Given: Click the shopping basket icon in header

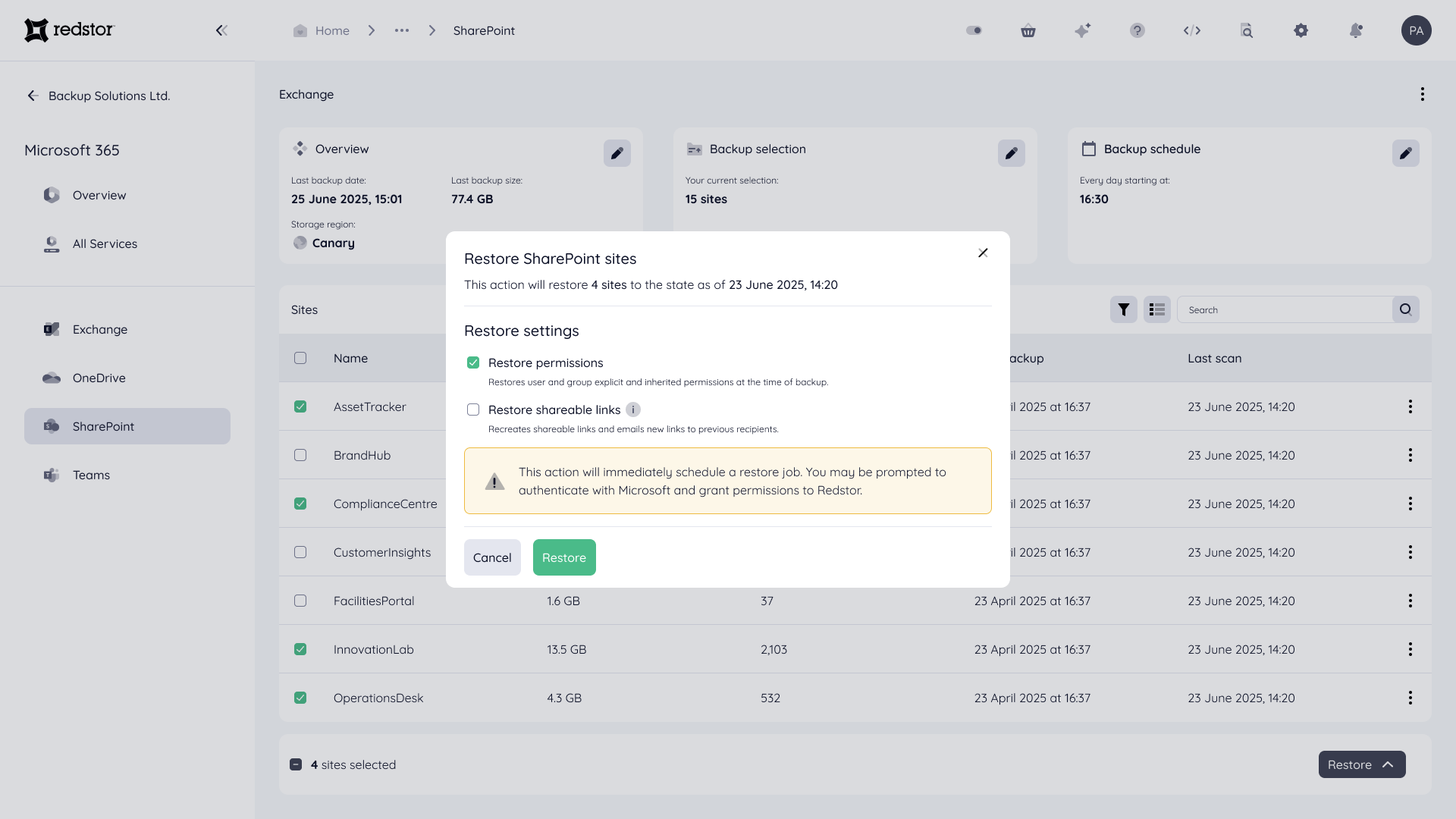Looking at the screenshot, I should [x=1028, y=31].
